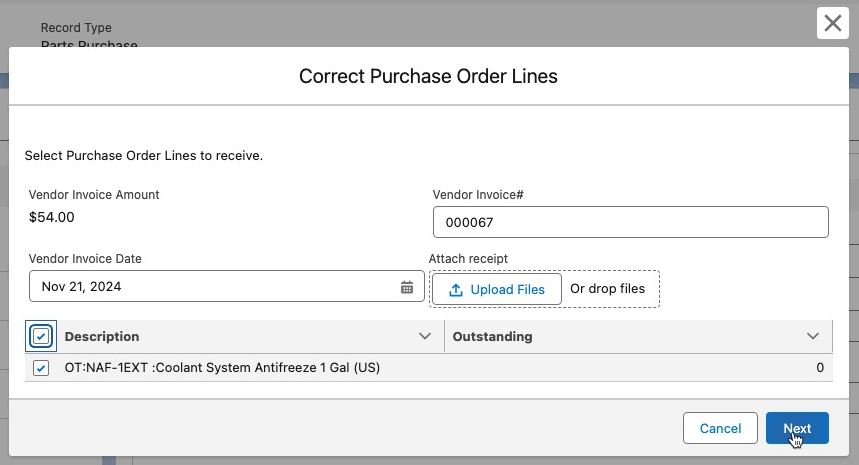This screenshot has height=465, width=859.
Task: Click the Record Type label in background page
Action: click(76, 27)
